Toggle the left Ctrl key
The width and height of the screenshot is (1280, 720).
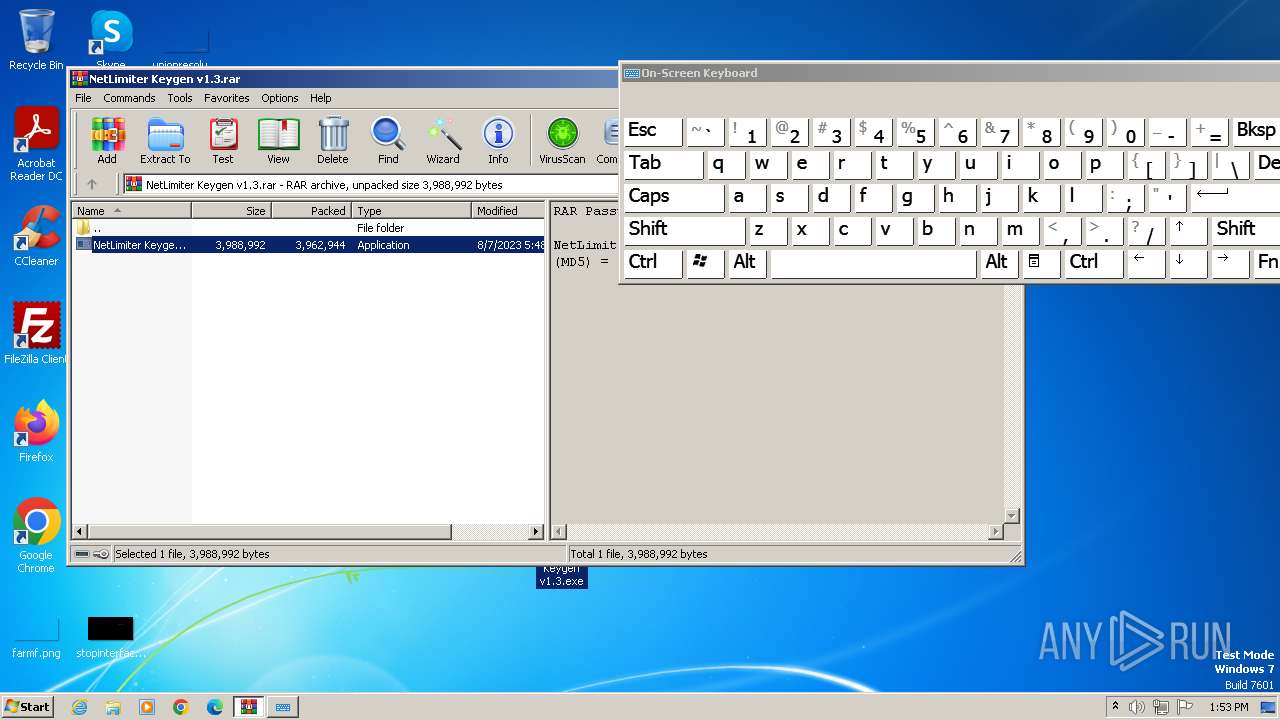pos(652,263)
